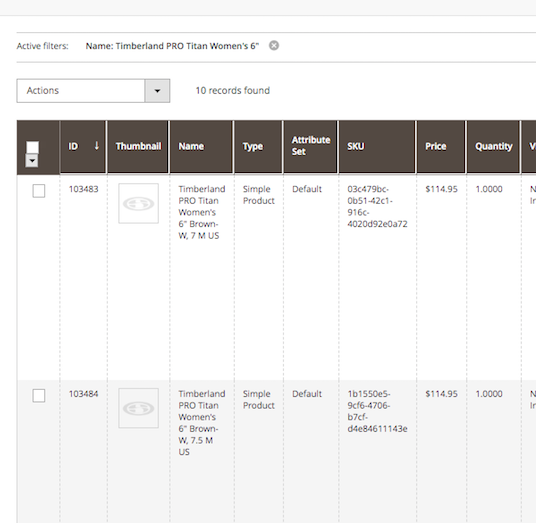Image resolution: width=536 pixels, height=523 pixels.
Task: Expand the mass-select options arrow below the header checkbox
Action: [x=32, y=160]
